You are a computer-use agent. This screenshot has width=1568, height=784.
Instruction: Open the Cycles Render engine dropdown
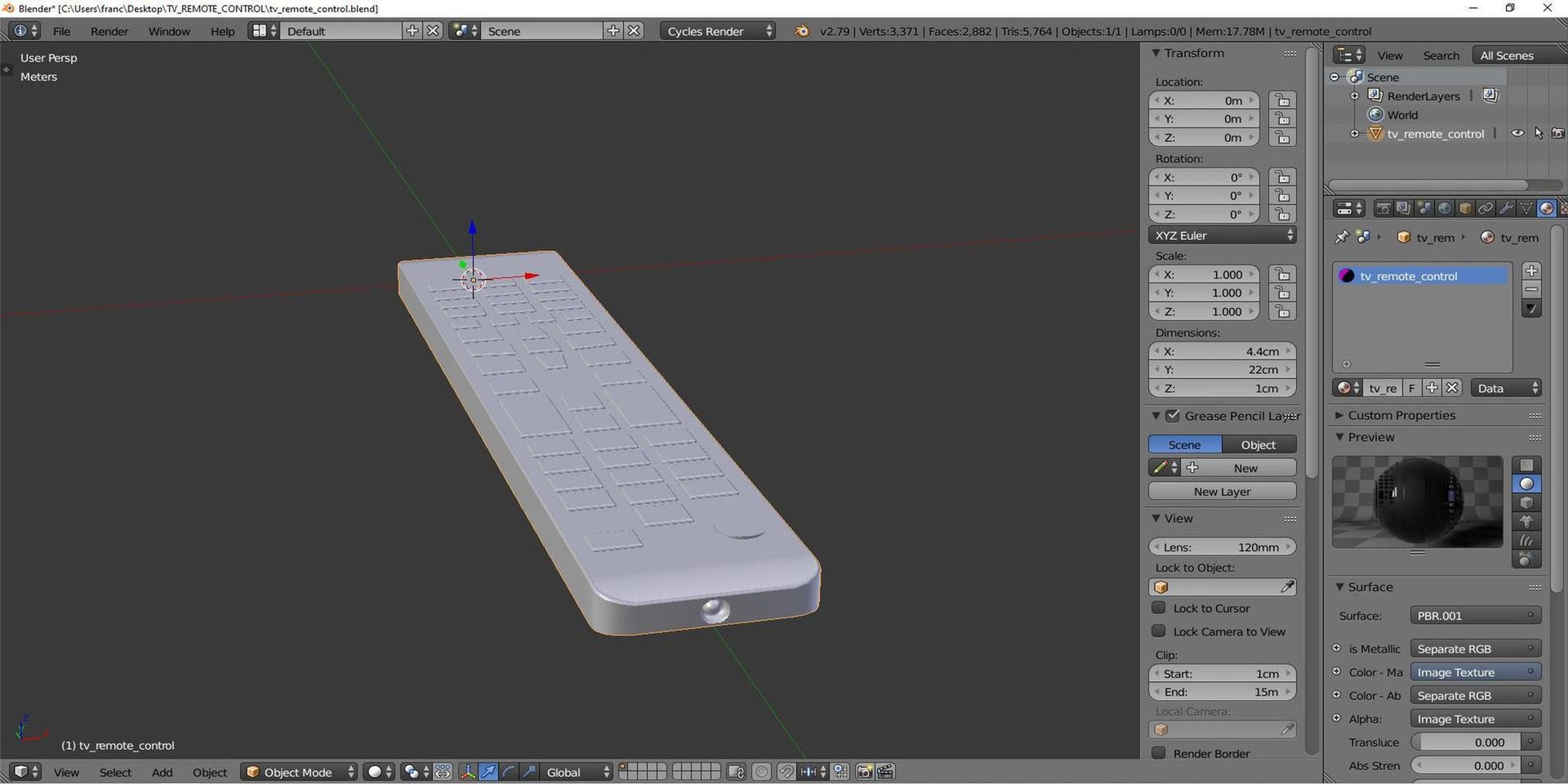(x=718, y=31)
